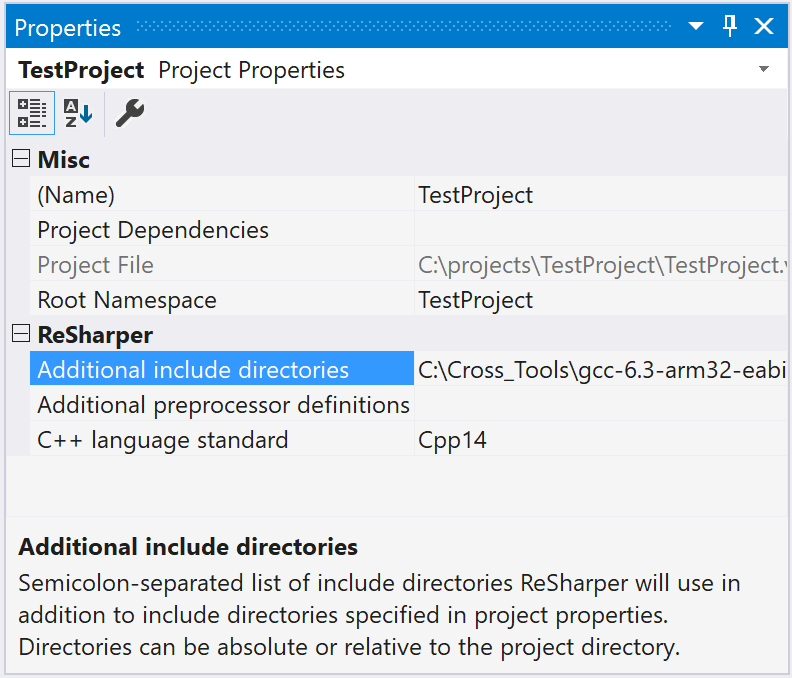Open window position dropdown arrow in title bar
The height and width of the screenshot is (678, 792).
(x=699, y=27)
